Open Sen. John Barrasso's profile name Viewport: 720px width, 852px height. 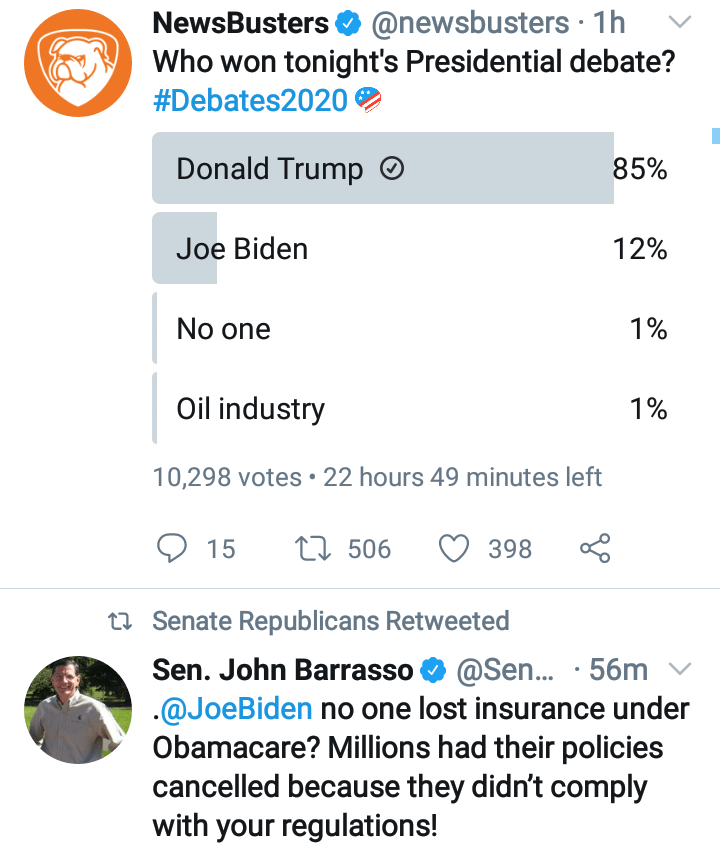282,669
